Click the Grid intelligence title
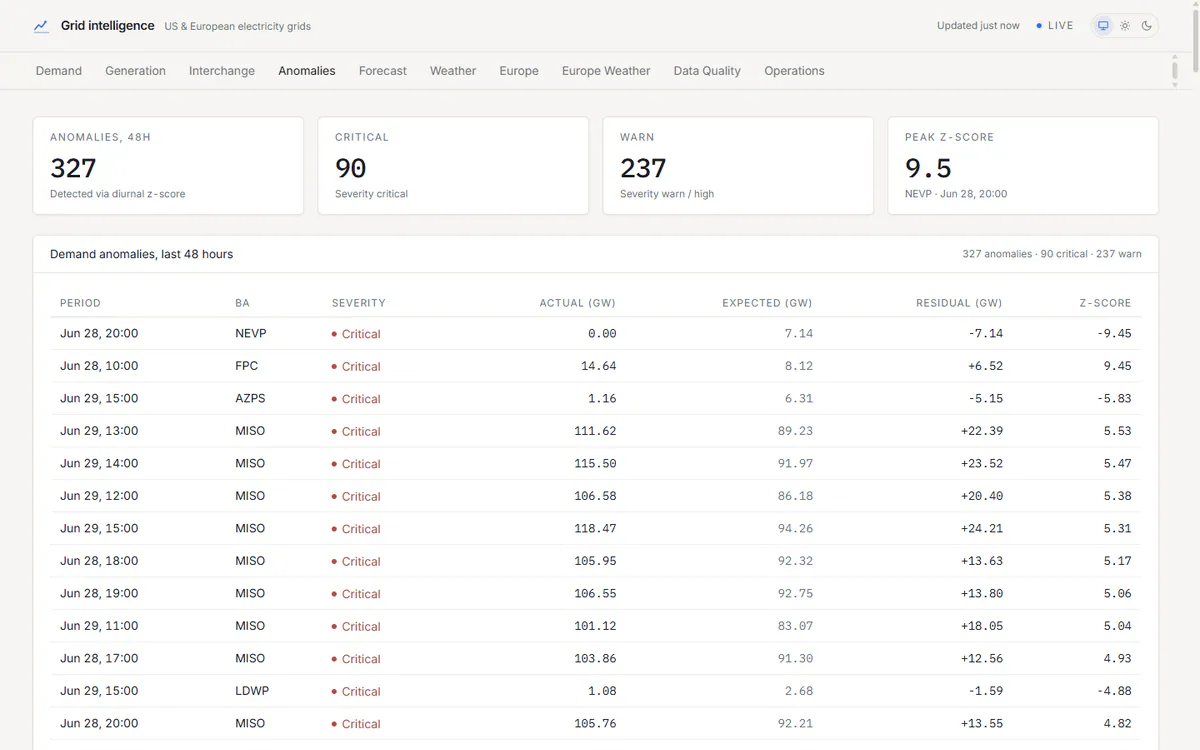 108,26
